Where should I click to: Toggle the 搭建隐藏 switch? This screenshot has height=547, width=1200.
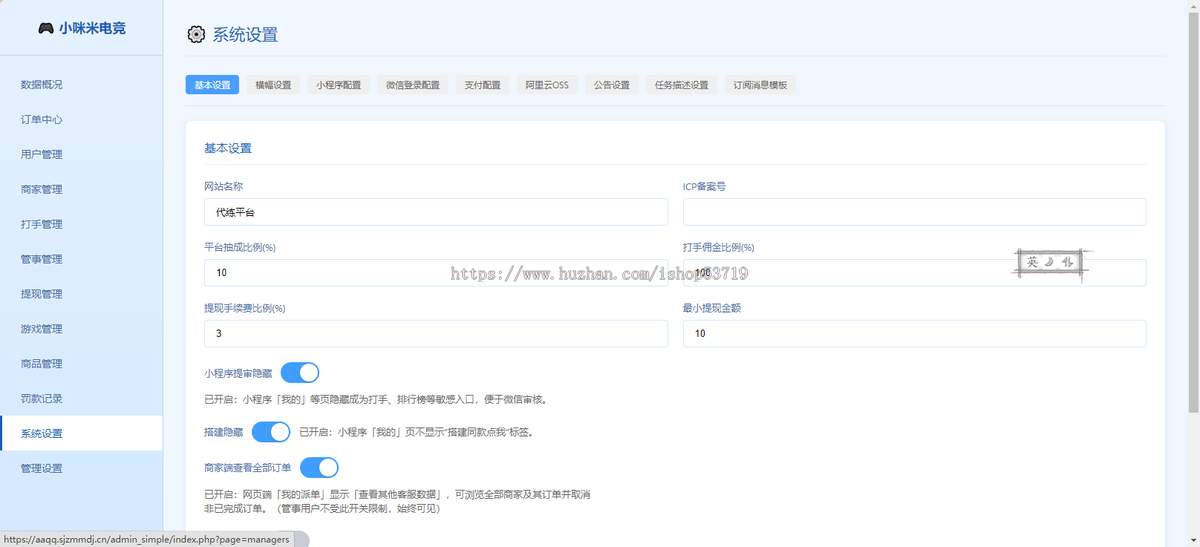click(x=271, y=432)
